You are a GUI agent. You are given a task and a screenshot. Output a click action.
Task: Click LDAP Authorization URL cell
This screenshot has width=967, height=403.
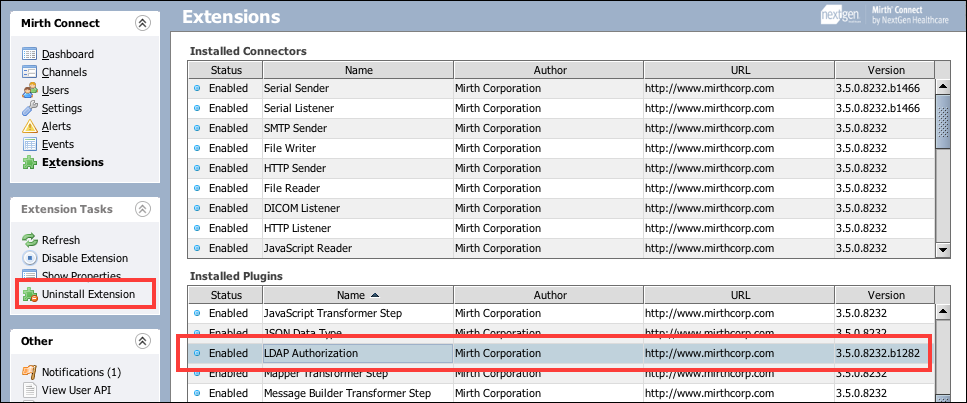pos(739,354)
